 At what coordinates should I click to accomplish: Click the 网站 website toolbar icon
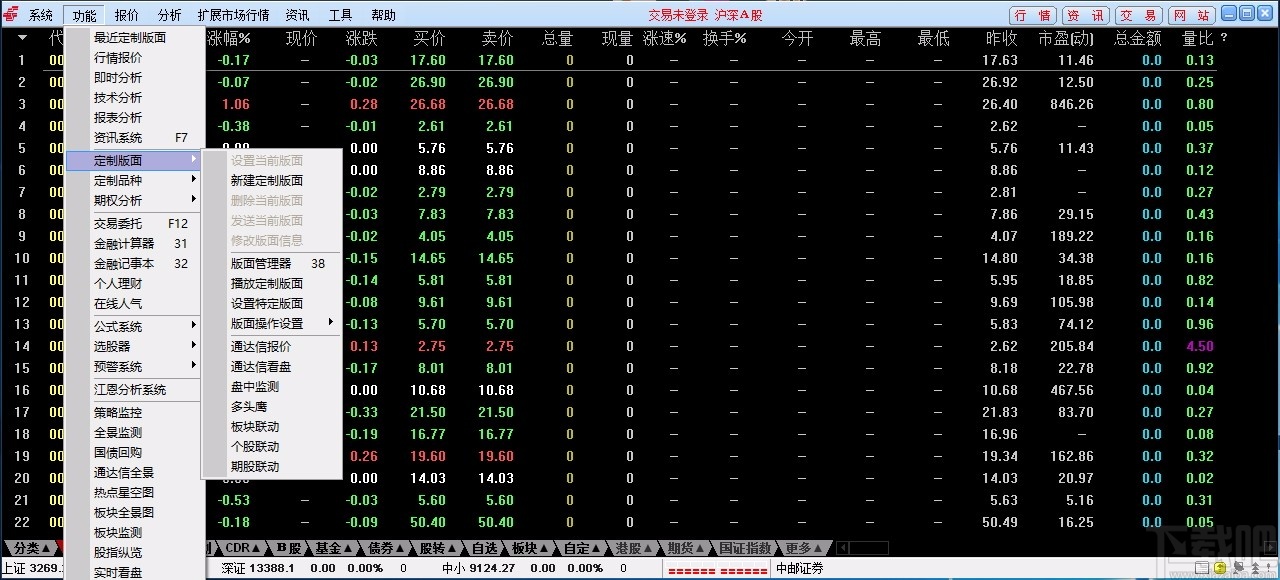coord(1194,15)
